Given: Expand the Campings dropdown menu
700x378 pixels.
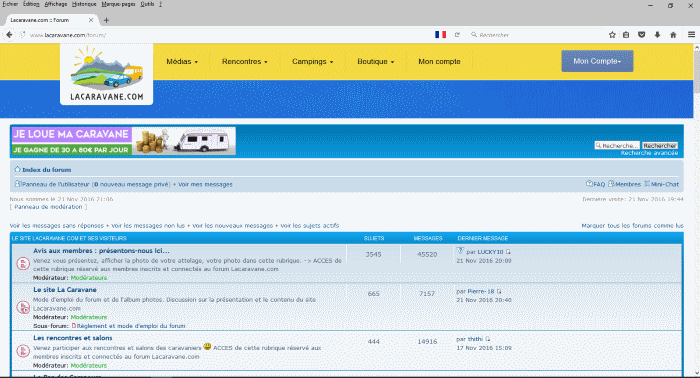Looking at the screenshot, I should (x=312, y=62).
